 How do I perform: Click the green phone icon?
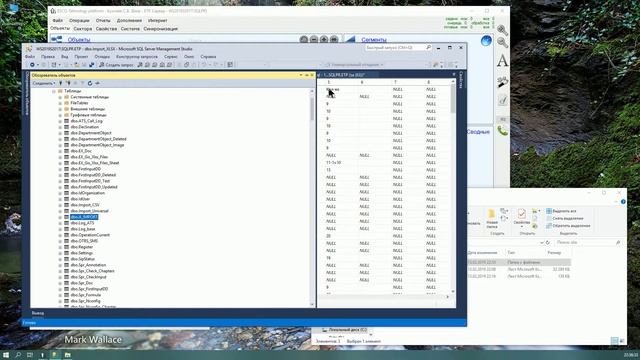502,131
